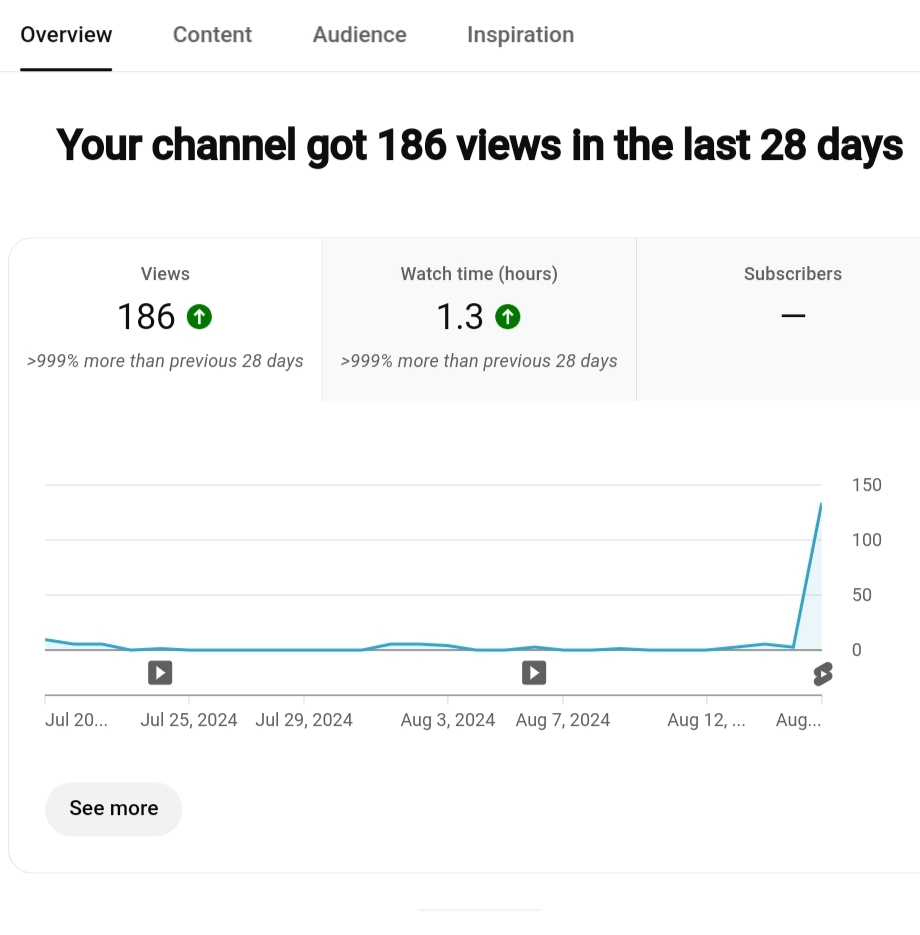Click the Aug 12 axis label
This screenshot has width=920, height=935.
click(x=706, y=720)
